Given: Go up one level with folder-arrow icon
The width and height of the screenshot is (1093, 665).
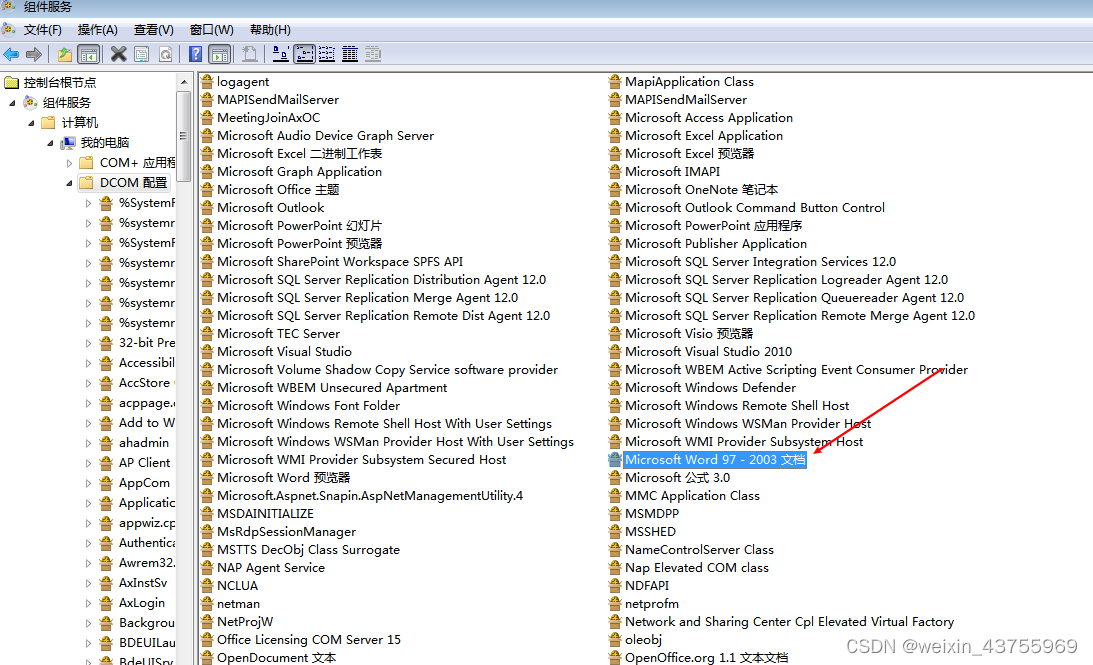Looking at the screenshot, I should point(65,54).
